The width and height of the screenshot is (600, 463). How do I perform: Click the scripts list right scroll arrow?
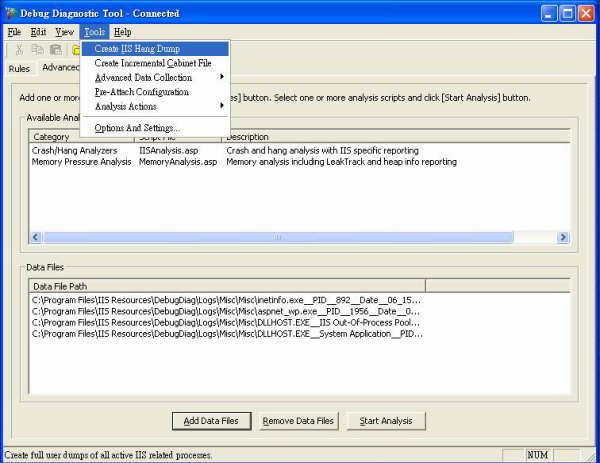click(563, 238)
